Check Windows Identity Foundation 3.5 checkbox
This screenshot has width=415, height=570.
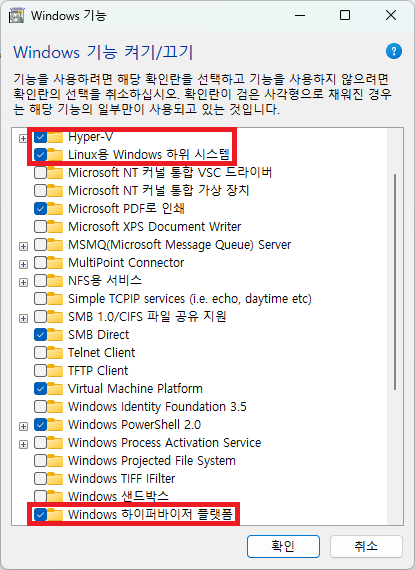[40, 407]
